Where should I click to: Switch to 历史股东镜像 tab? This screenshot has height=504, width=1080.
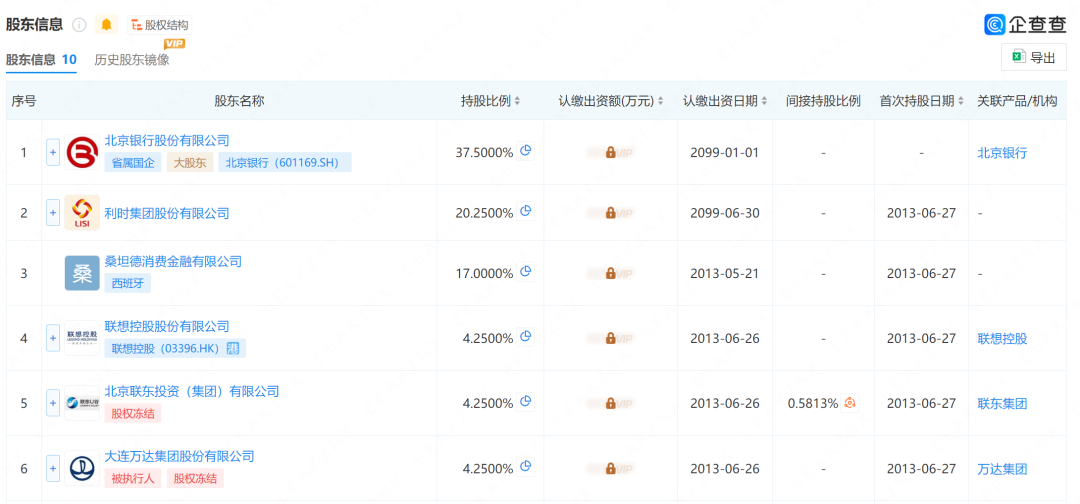pos(132,60)
